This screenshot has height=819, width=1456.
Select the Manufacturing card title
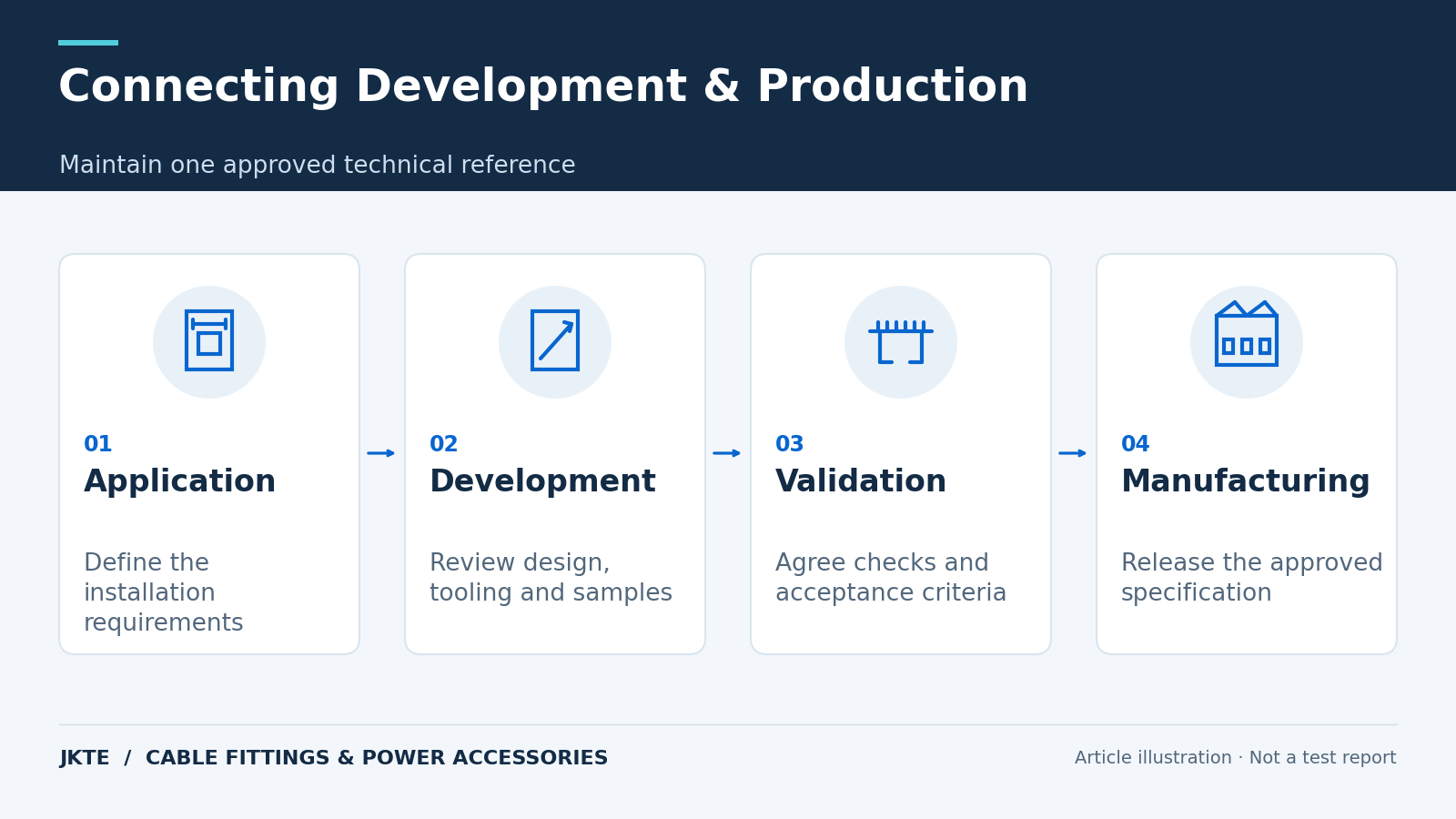coord(1245,481)
